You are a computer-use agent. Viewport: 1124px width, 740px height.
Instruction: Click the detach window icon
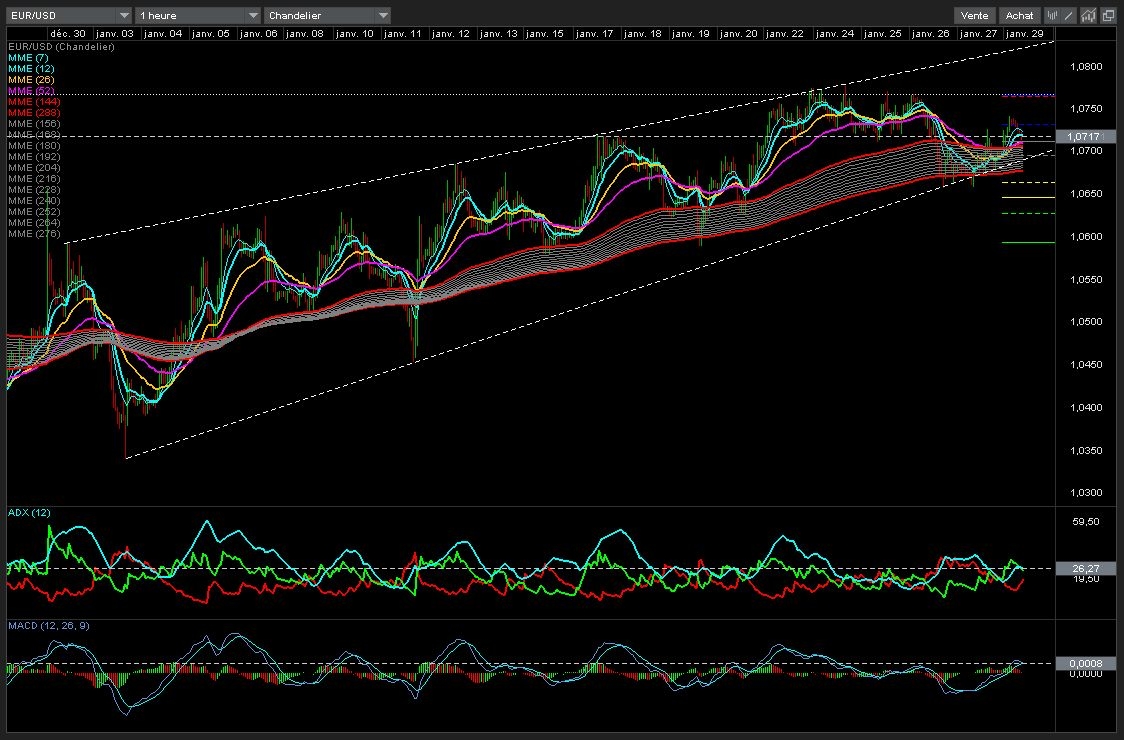click(x=1107, y=15)
